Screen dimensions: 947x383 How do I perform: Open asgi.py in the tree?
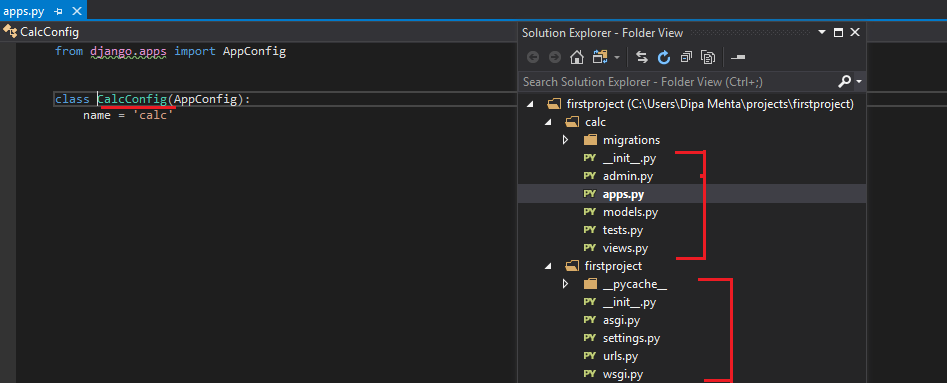[621, 320]
